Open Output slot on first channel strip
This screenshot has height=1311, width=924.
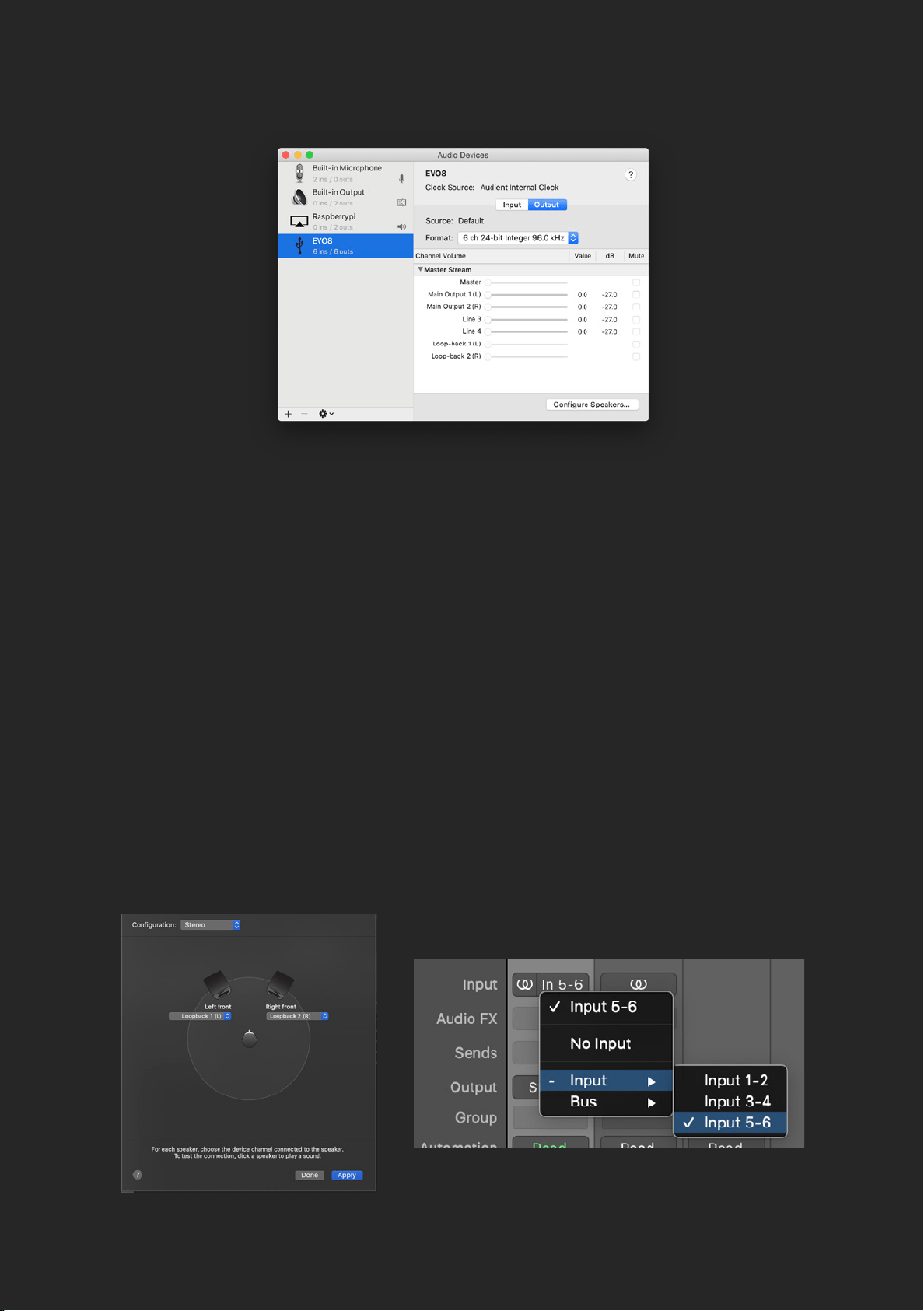[x=526, y=1087]
